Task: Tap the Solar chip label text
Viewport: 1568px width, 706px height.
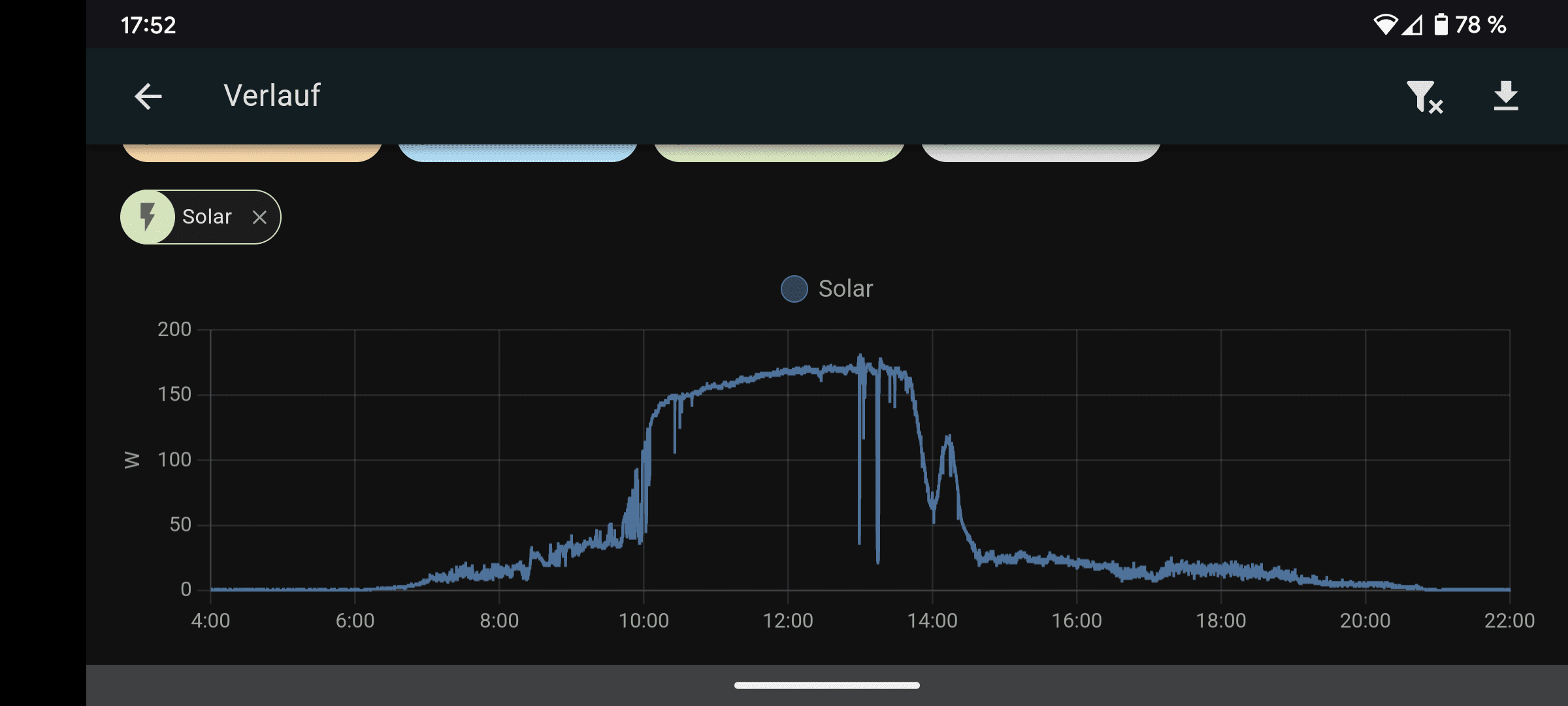Action: tap(206, 217)
